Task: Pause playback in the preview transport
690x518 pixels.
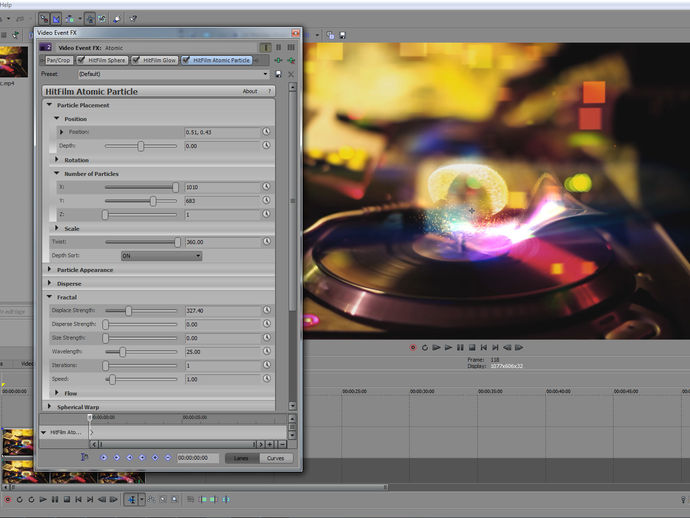Action: point(460,348)
